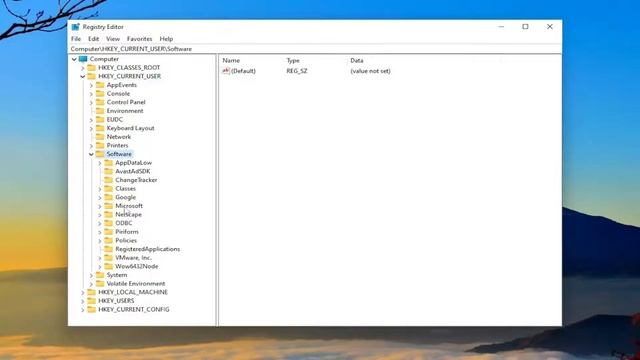Click the (value not set) data cell

tap(370, 71)
